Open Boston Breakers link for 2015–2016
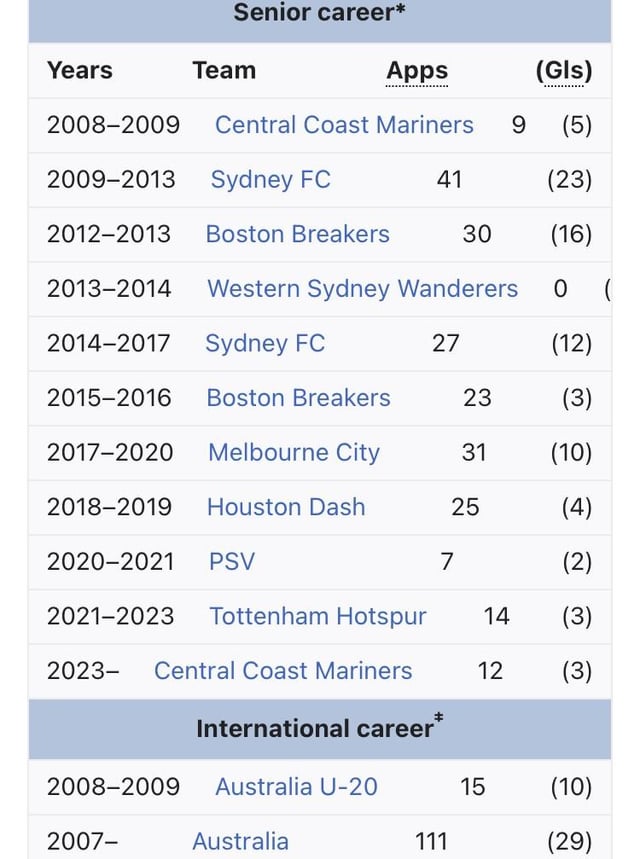640x859 pixels. click(x=298, y=398)
